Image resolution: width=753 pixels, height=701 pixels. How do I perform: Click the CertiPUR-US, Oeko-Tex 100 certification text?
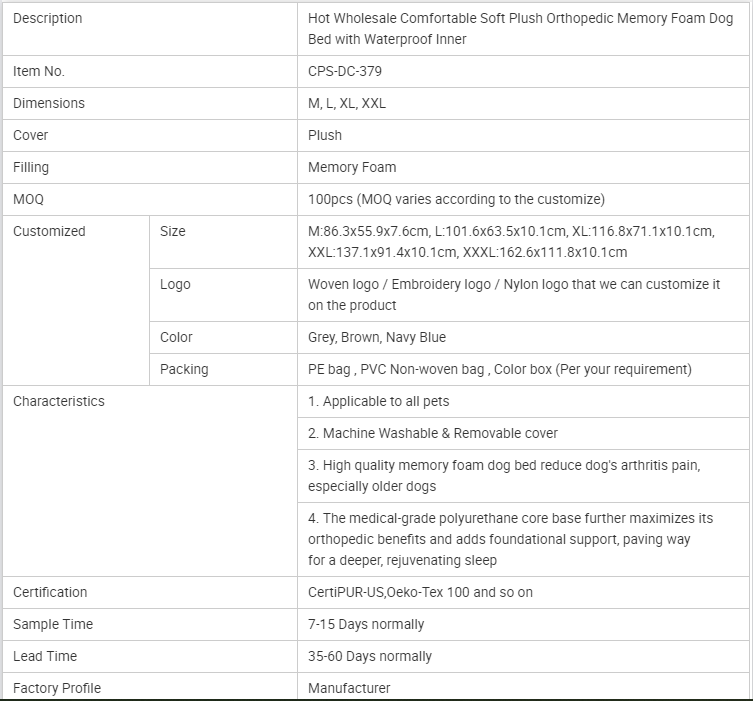point(420,592)
